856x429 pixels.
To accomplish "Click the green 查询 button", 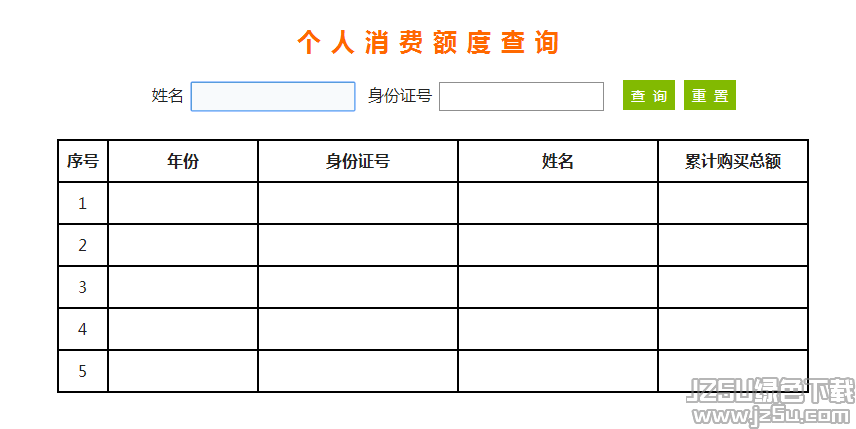I will click(x=649, y=95).
